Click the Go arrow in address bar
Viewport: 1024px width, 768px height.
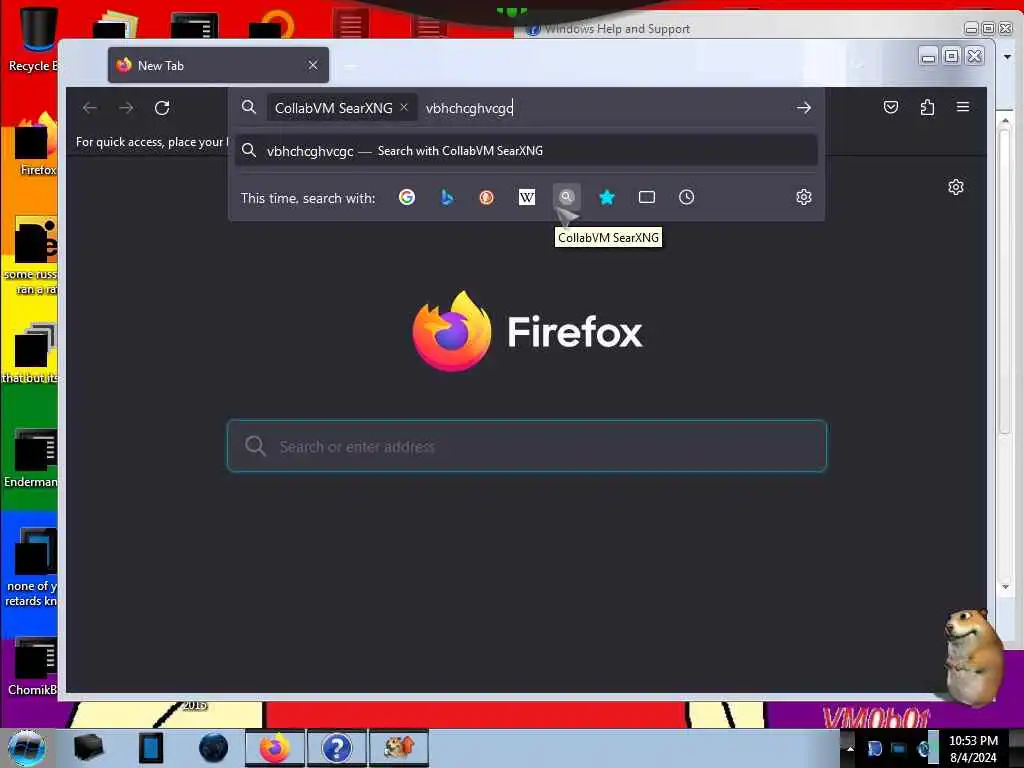coord(804,108)
